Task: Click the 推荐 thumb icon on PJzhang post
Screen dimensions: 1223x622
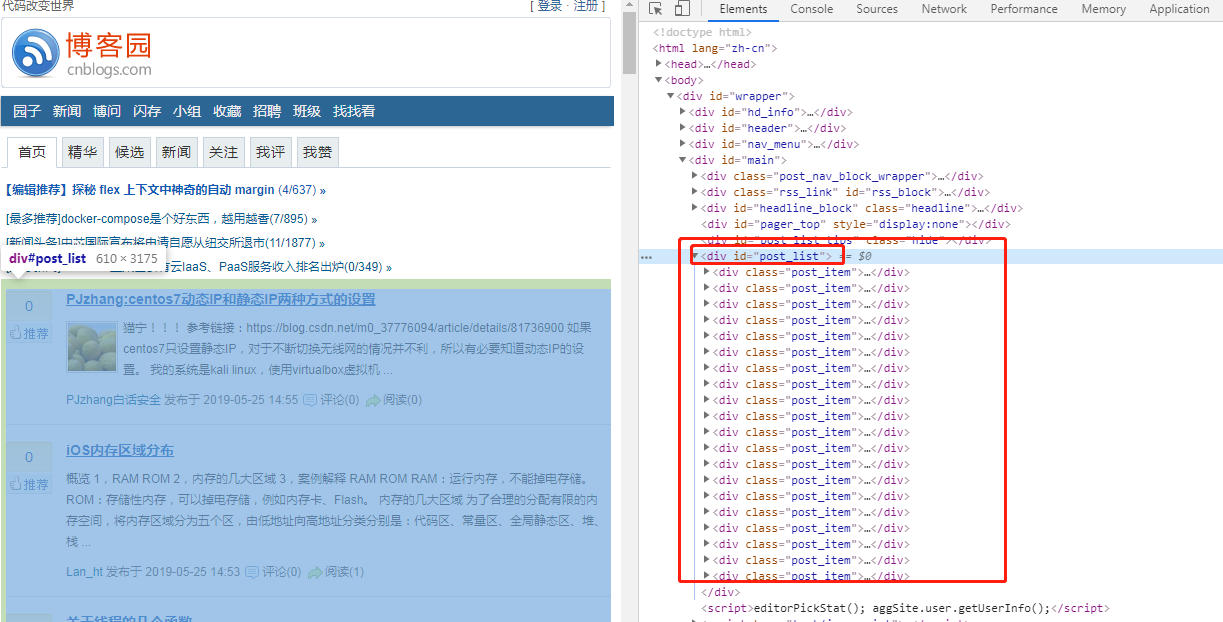Action: (x=15, y=334)
